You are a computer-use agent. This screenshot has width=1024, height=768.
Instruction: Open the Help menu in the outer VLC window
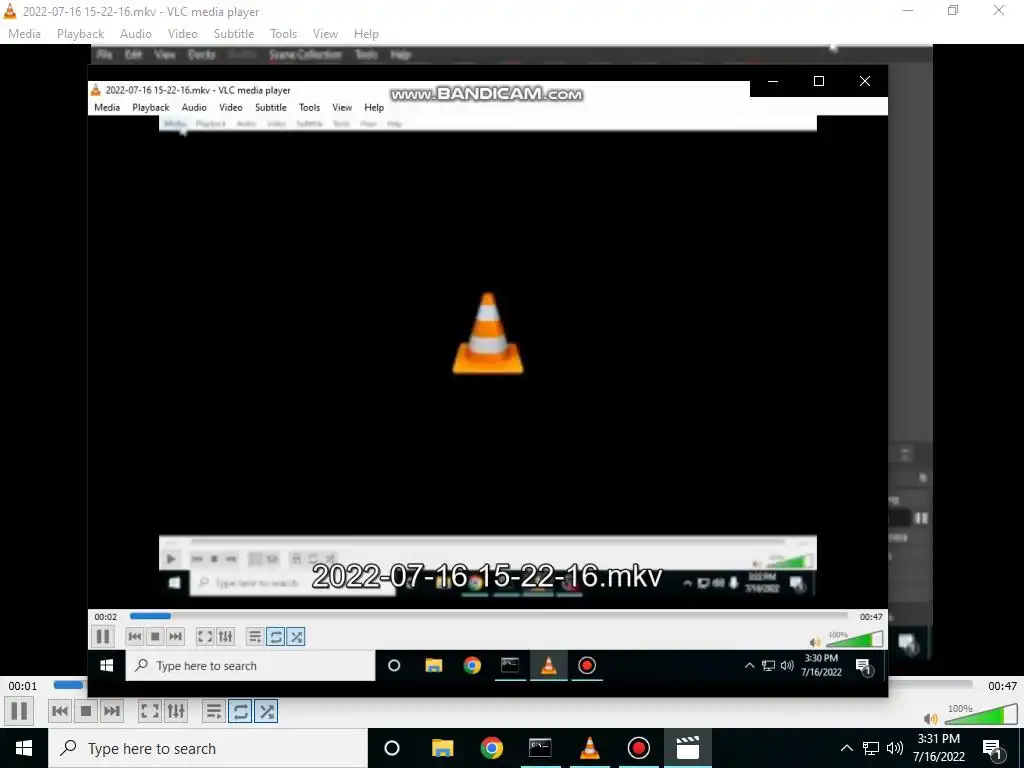pos(366,34)
